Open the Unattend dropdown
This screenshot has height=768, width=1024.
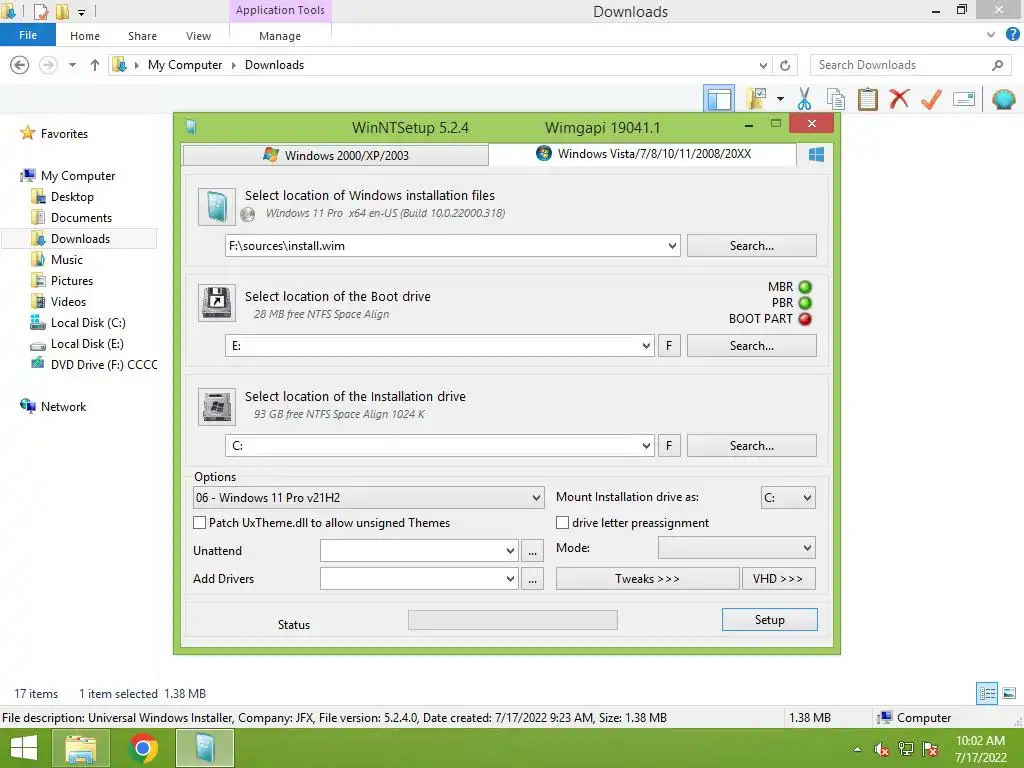(x=510, y=551)
